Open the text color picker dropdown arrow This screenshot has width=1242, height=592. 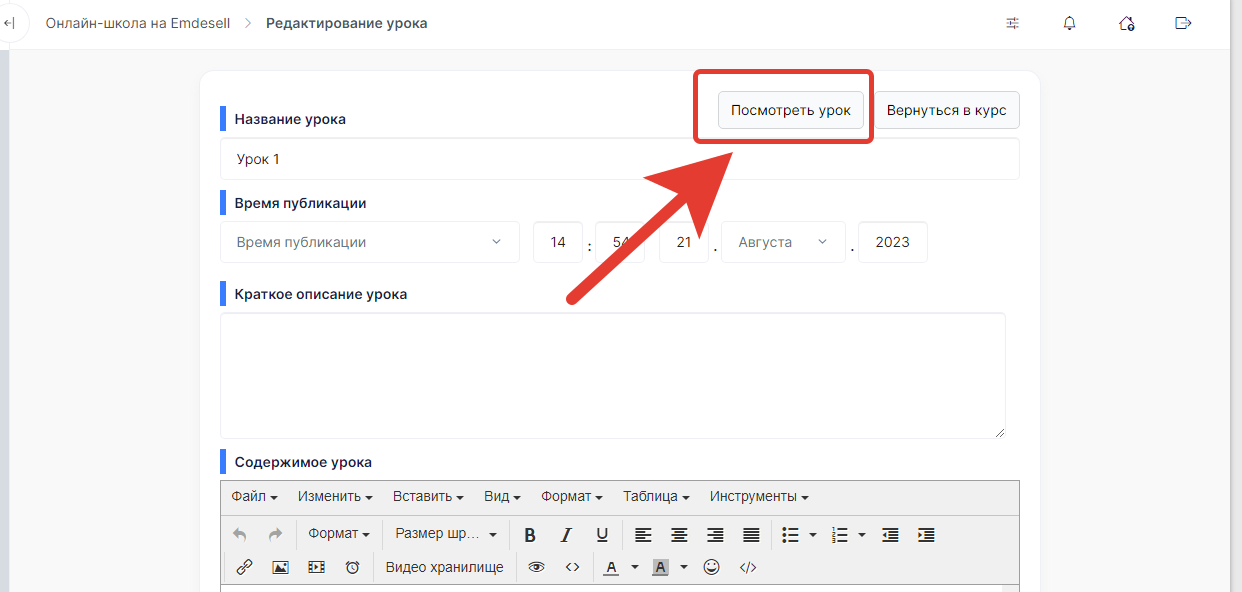click(634, 567)
